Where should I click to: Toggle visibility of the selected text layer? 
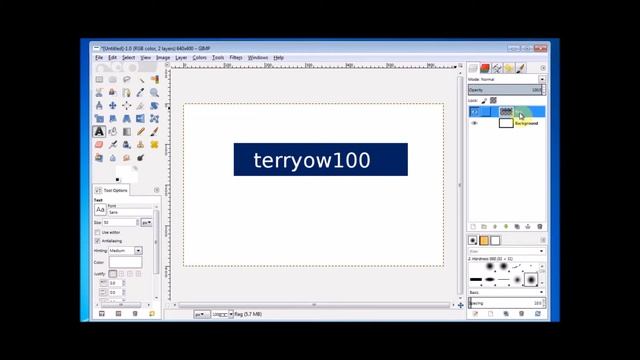coord(474,111)
